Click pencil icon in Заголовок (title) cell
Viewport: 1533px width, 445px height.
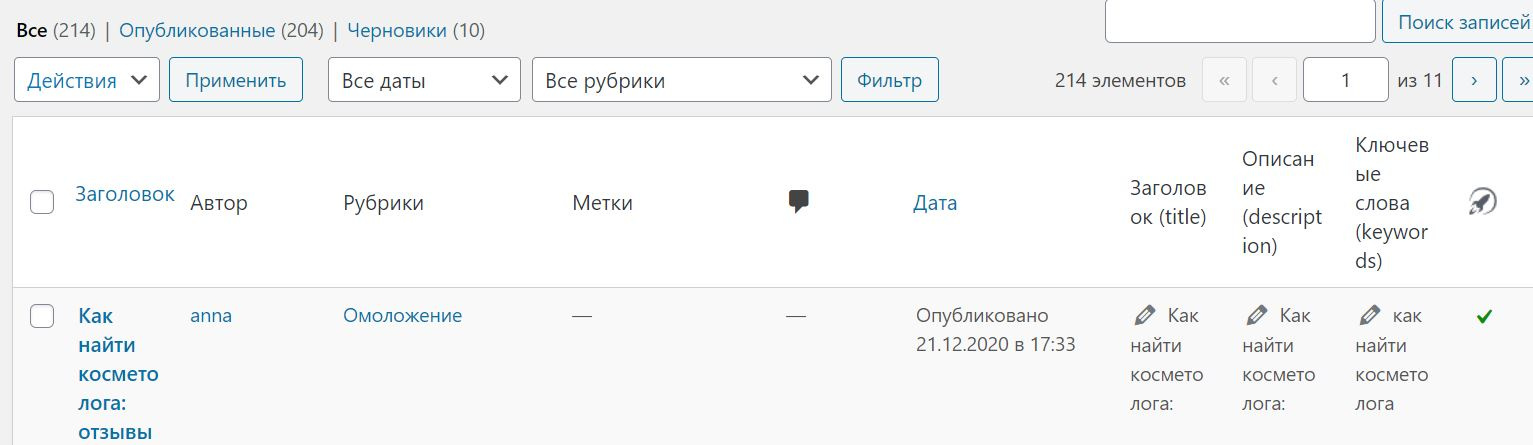pos(1145,317)
